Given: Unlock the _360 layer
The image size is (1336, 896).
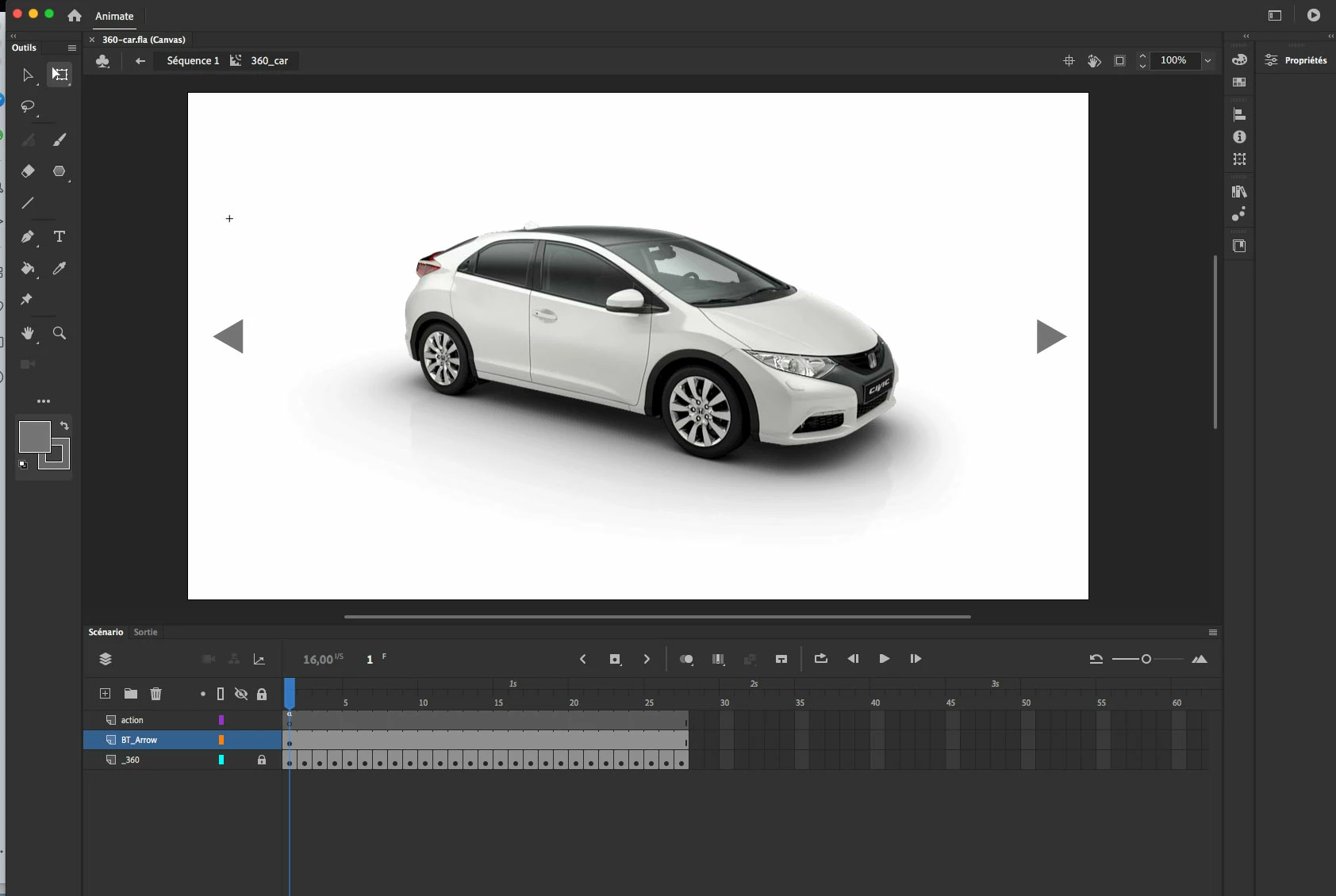Looking at the screenshot, I should [262, 760].
